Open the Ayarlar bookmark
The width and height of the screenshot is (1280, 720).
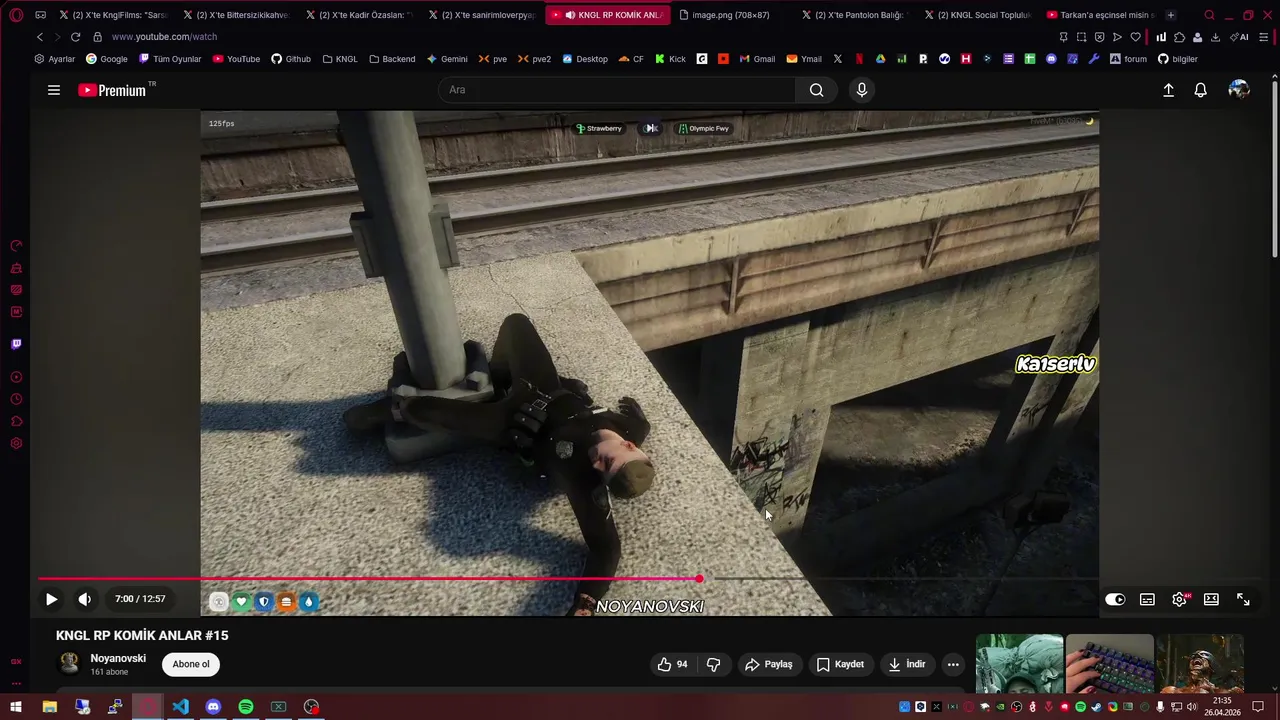[55, 59]
